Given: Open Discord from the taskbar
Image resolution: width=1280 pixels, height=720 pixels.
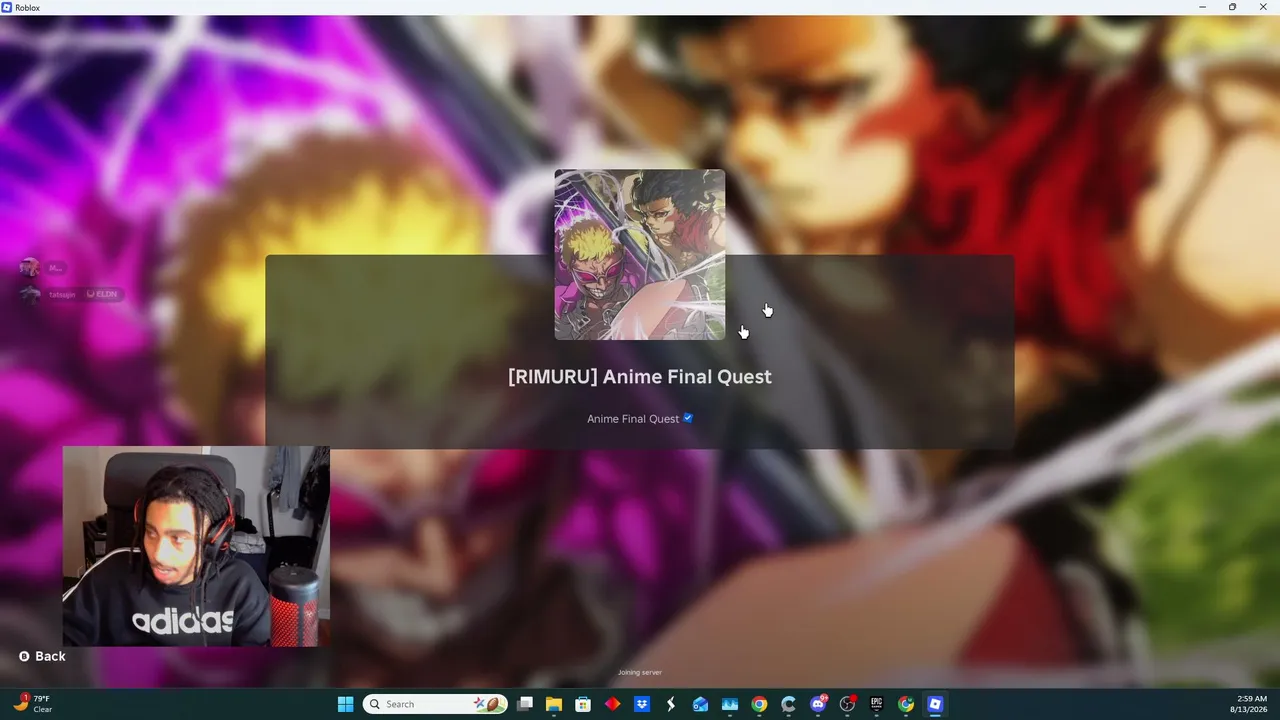Looking at the screenshot, I should (818, 704).
